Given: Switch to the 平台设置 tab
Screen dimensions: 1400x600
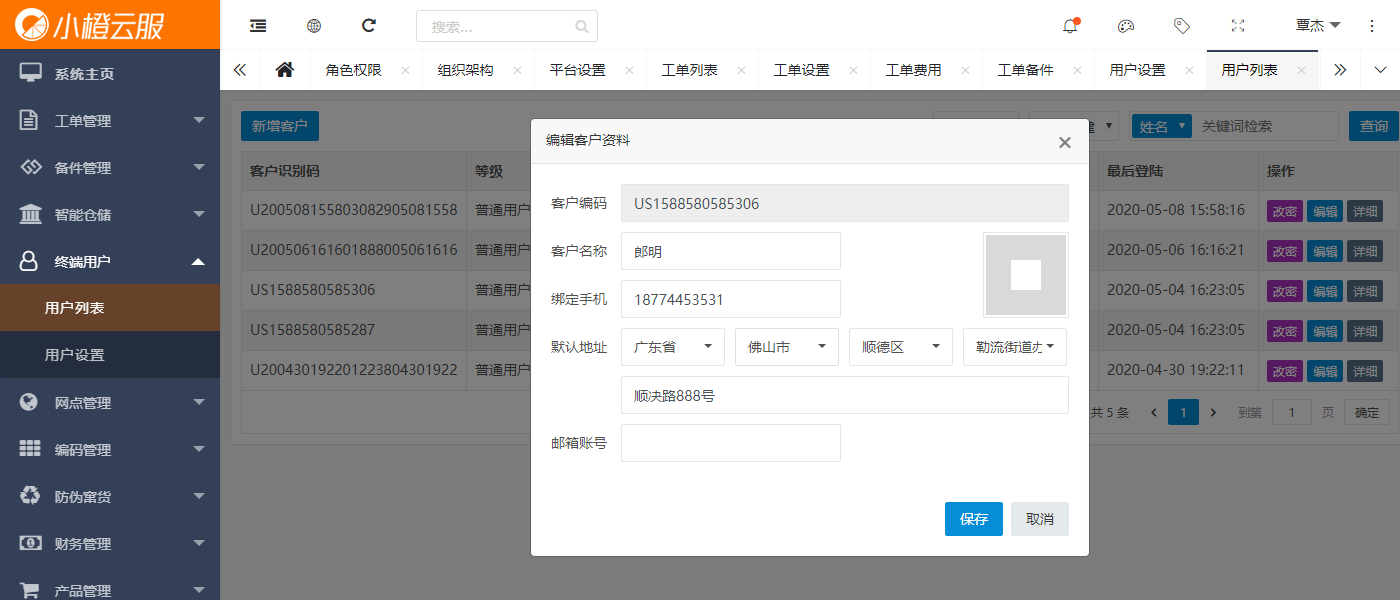Looking at the screenshot, I should click(x=577, y=70).
